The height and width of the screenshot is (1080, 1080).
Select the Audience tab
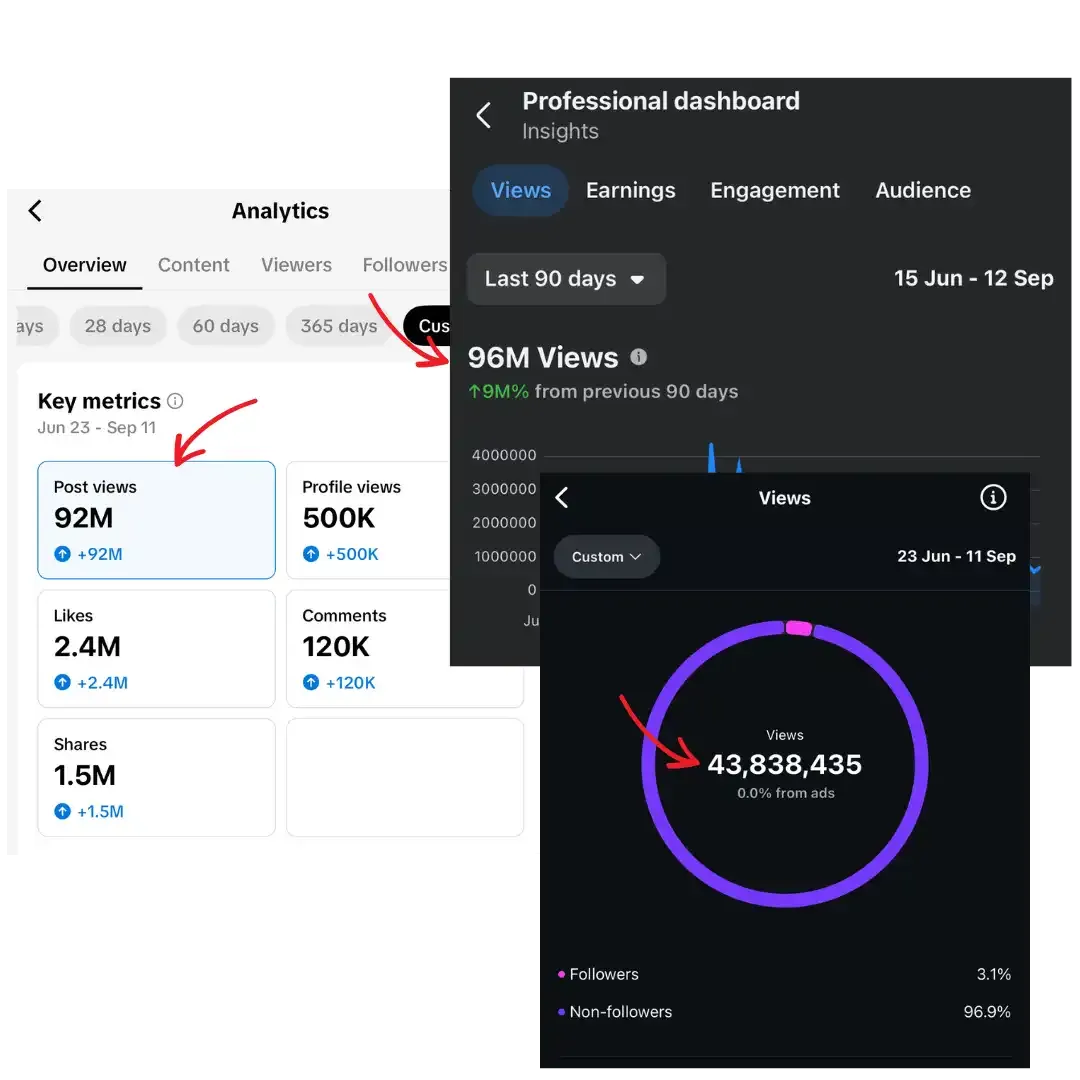point(923,190)
